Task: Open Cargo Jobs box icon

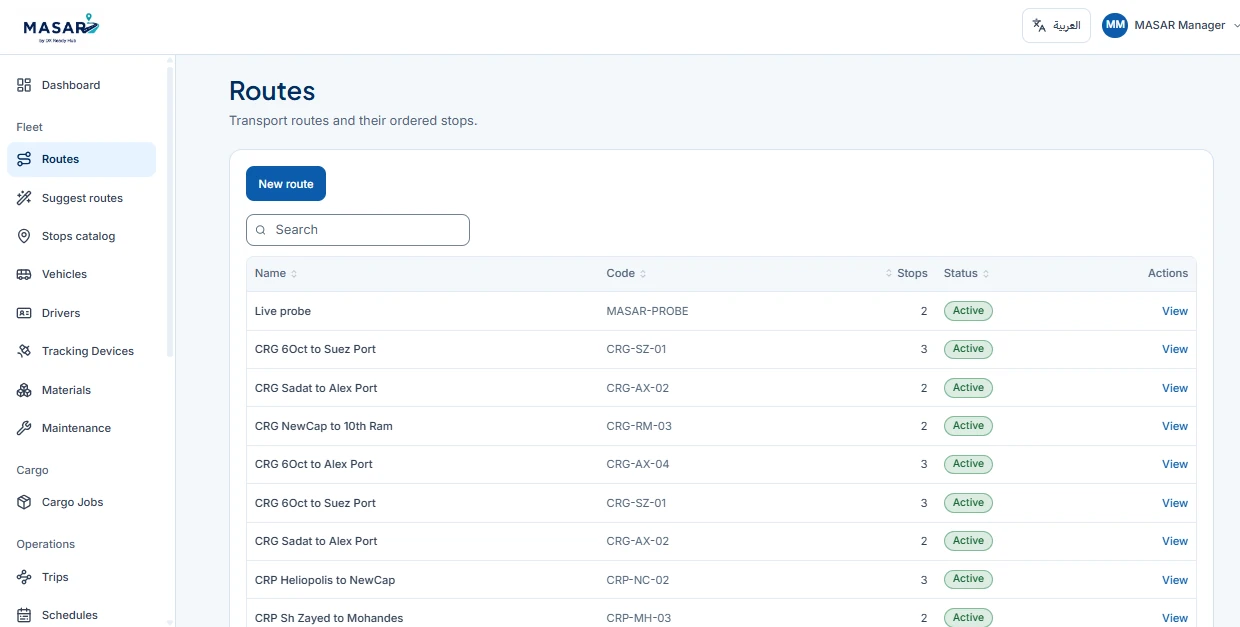Action: pyautogui.click(x=24, y=502)
